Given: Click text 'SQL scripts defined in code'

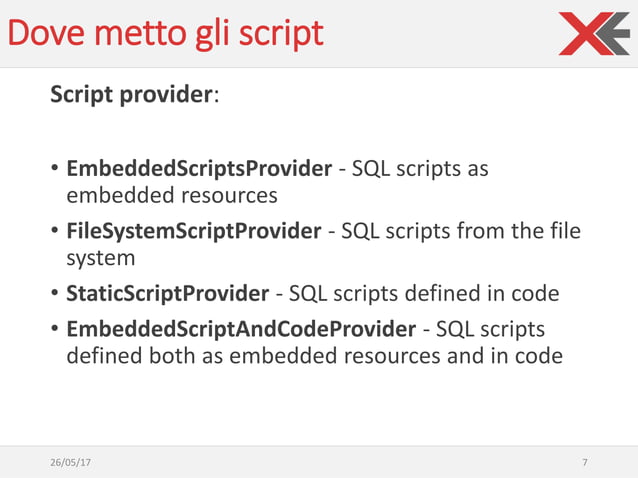Looking at the screenshot, I should coord(424,293).
